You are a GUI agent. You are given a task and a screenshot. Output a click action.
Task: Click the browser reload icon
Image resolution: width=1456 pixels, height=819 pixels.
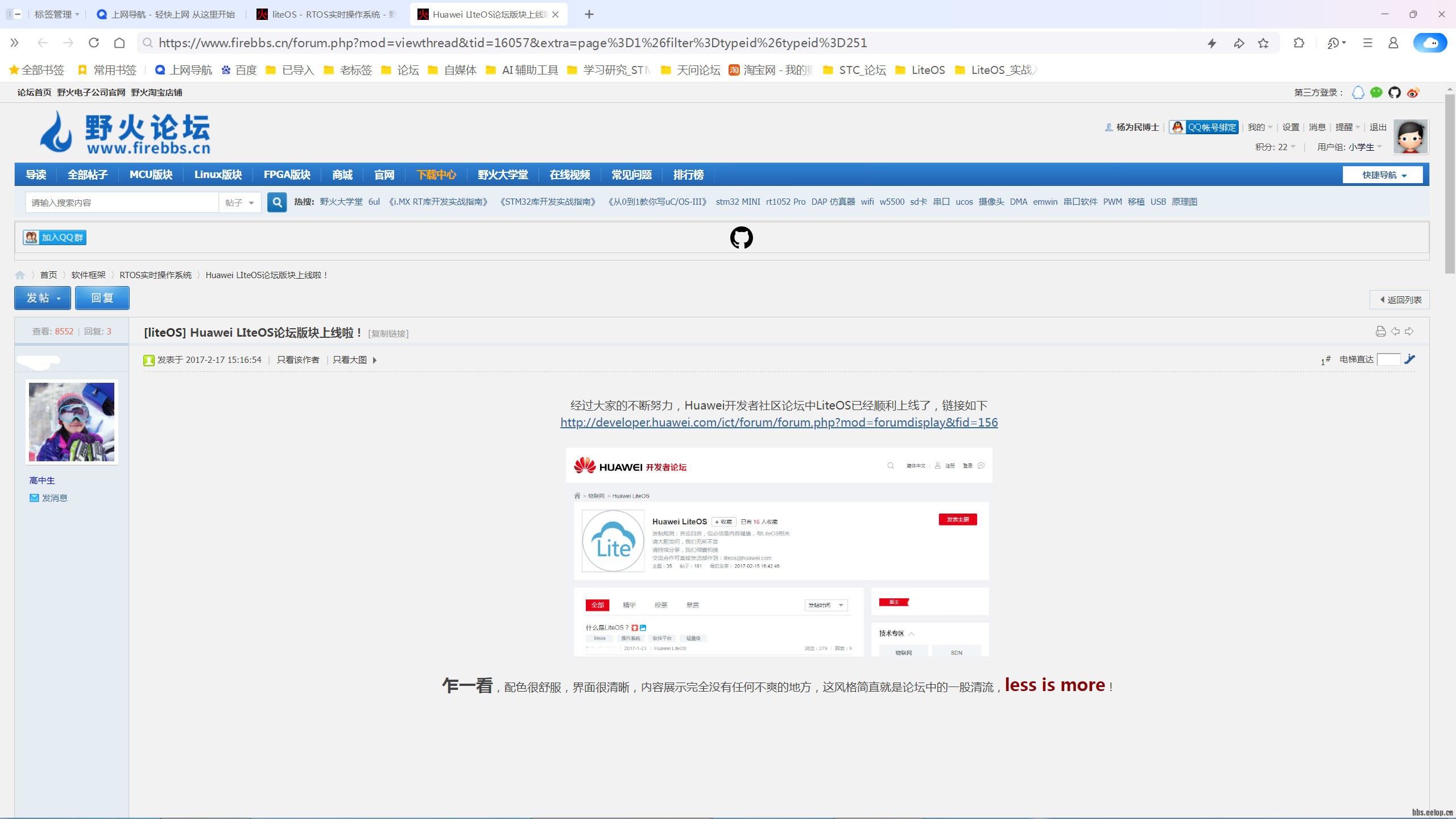94,43
